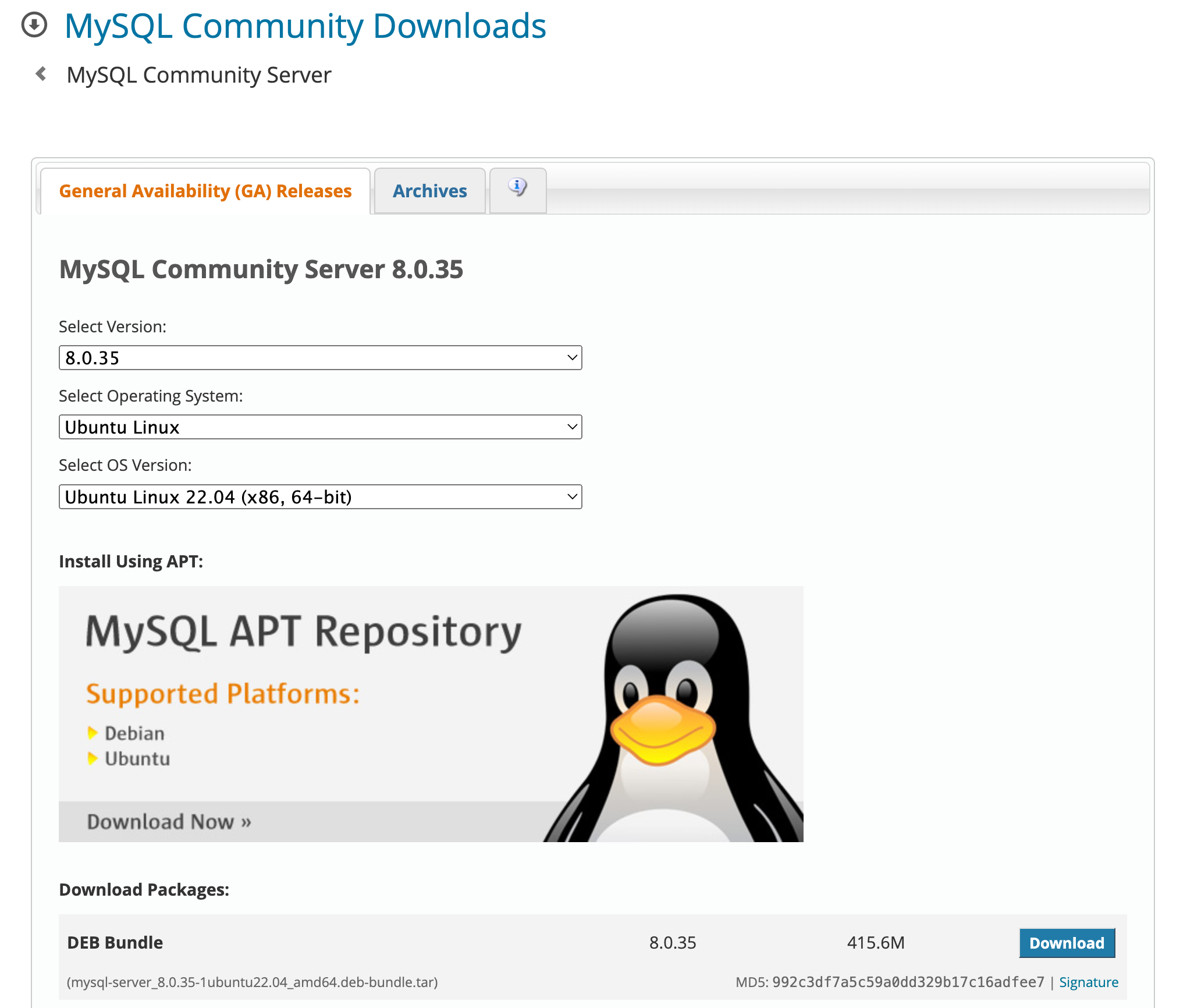Click the MySQL APT Repository banner title
This screenshot has height=1008, width=1187.
click(x=303, y=632)
